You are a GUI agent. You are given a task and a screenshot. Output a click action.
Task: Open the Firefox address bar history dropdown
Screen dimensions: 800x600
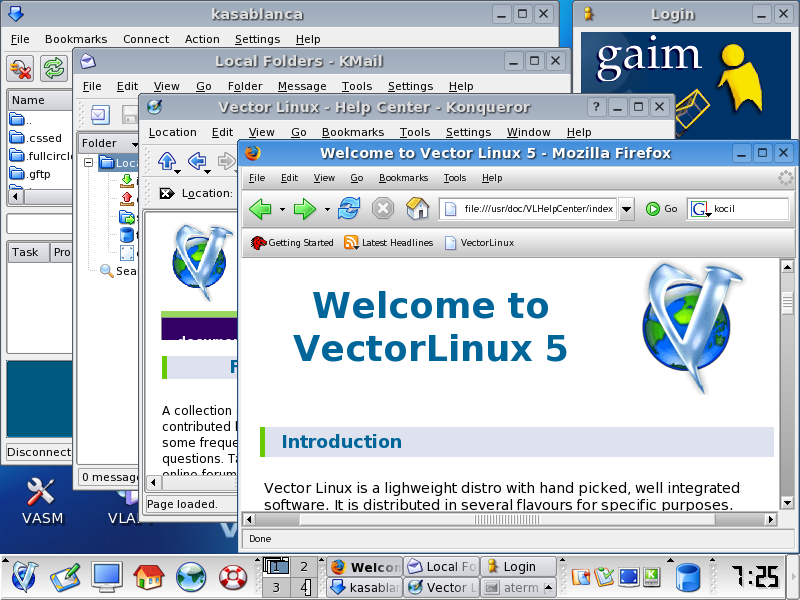(626, 209)
